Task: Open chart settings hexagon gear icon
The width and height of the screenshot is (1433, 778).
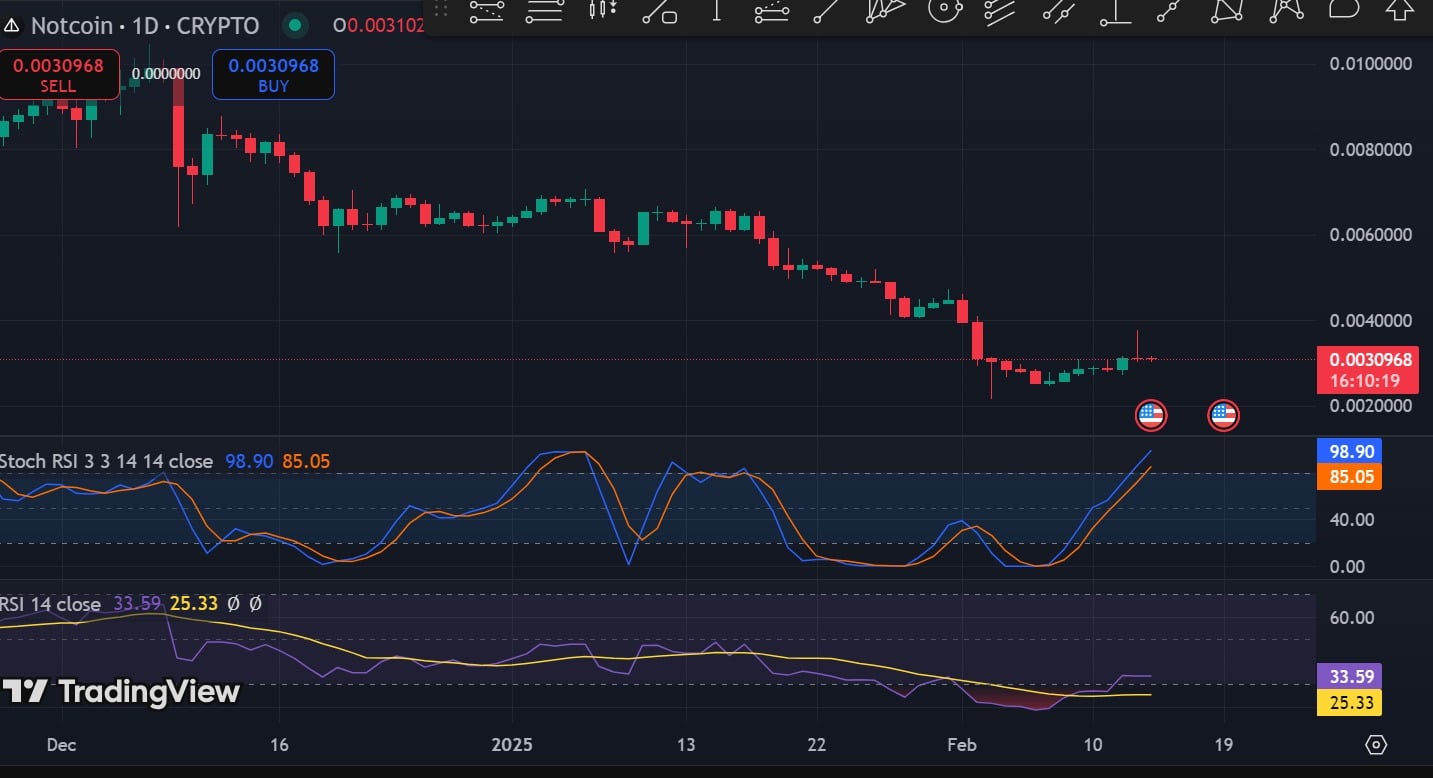Action: point(1376,745)
